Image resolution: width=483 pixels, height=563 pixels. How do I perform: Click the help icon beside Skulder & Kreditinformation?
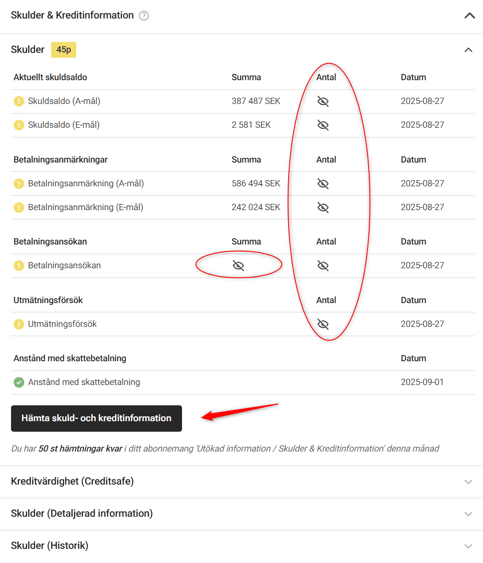pos(144,15)
